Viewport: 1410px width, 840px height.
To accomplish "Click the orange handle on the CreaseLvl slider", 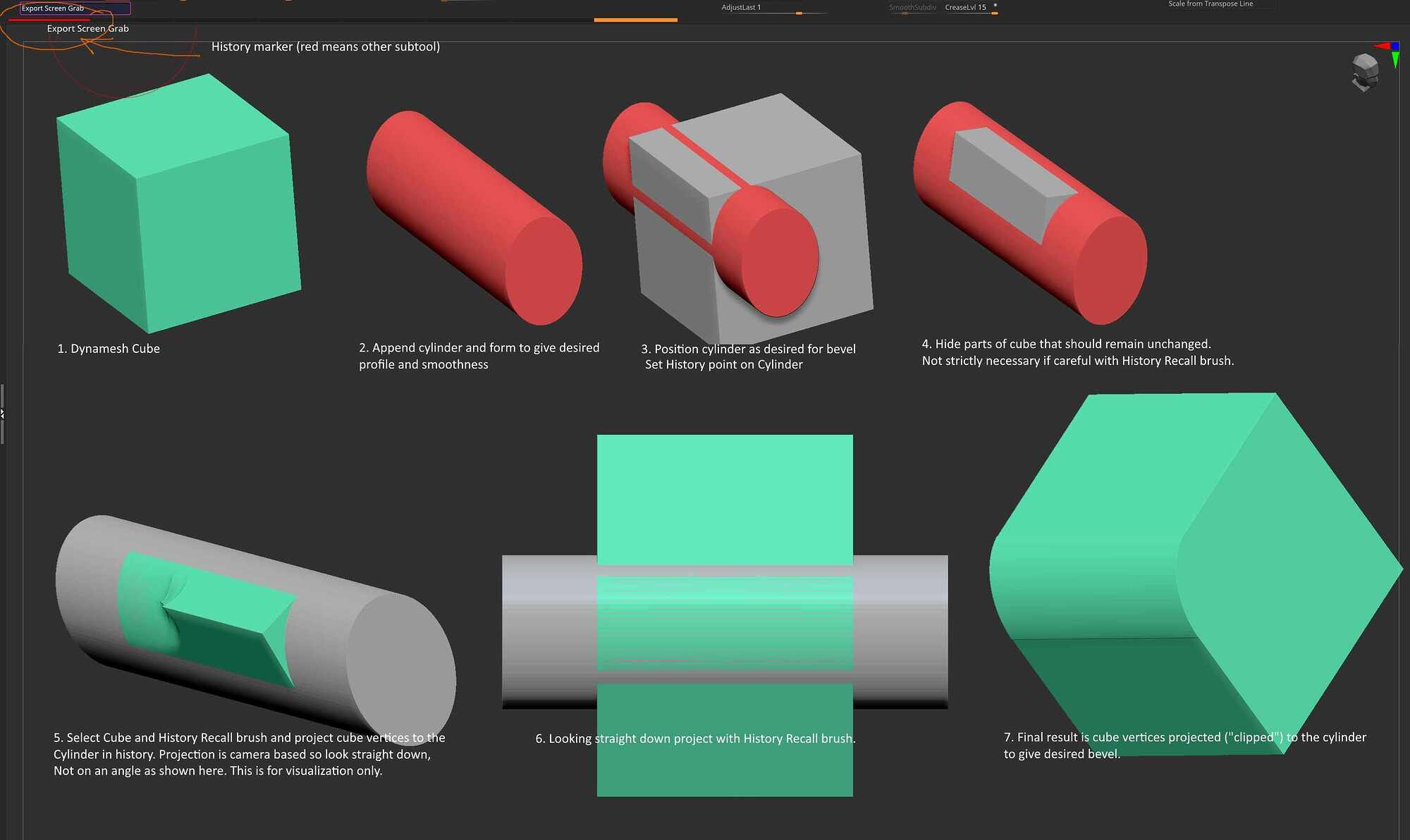I will point(995,13).
